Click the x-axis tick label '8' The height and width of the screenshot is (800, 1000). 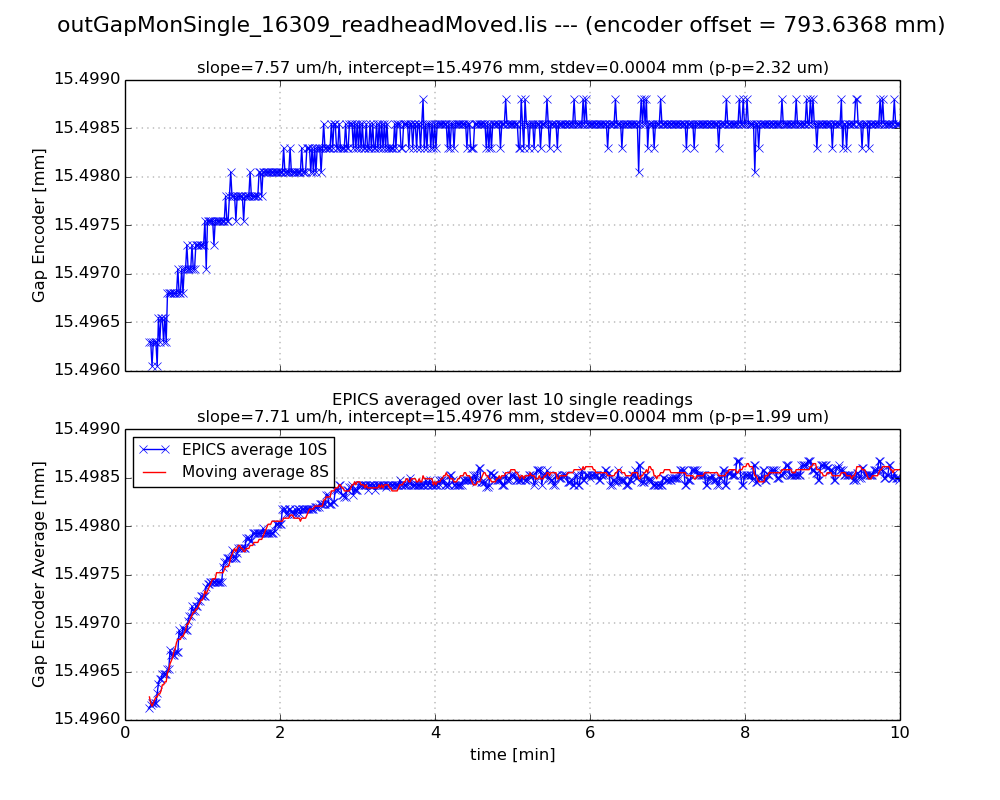pos(745,732)
